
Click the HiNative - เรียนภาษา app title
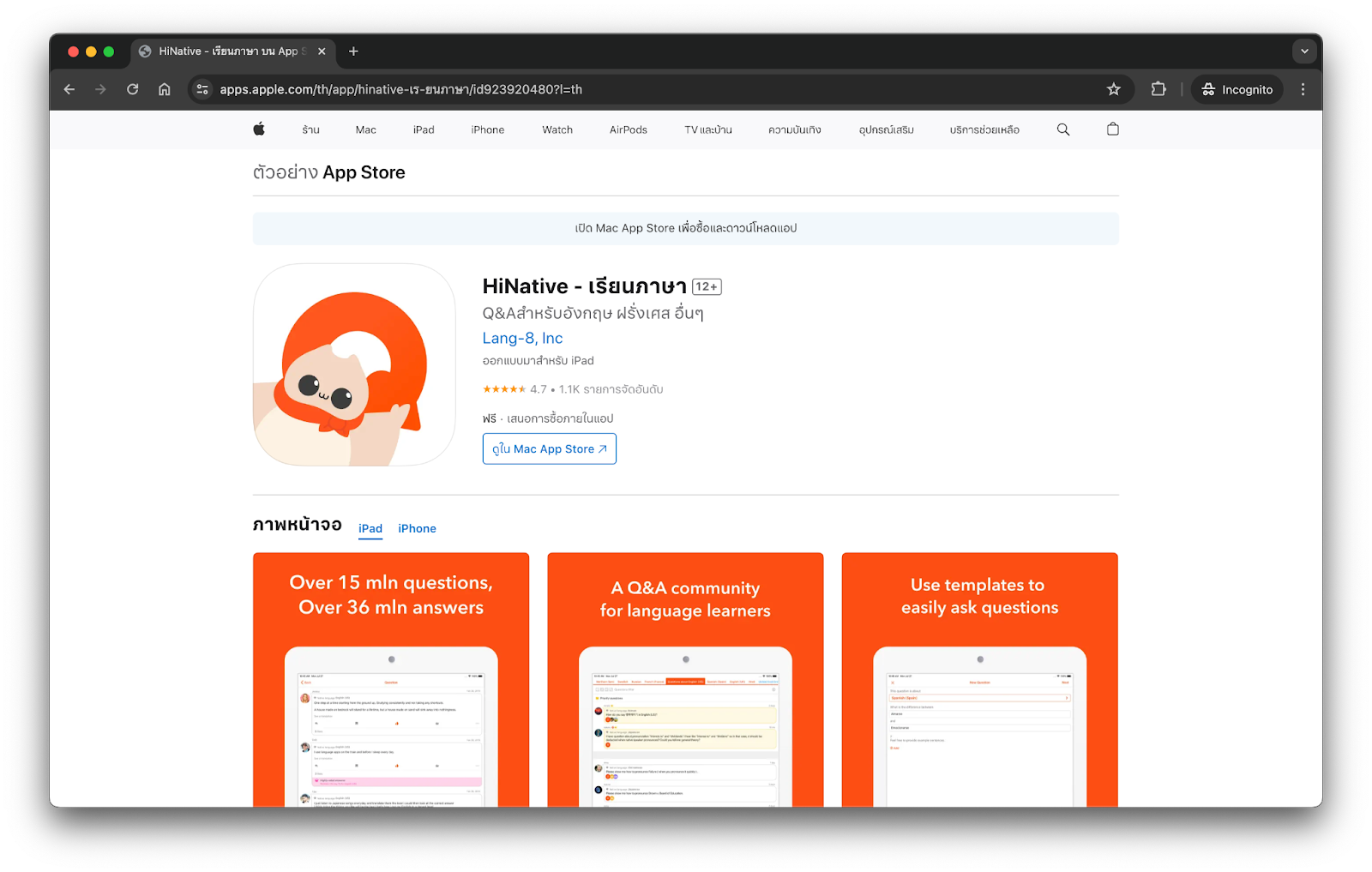pyautogui.click(x=584, y=286)
